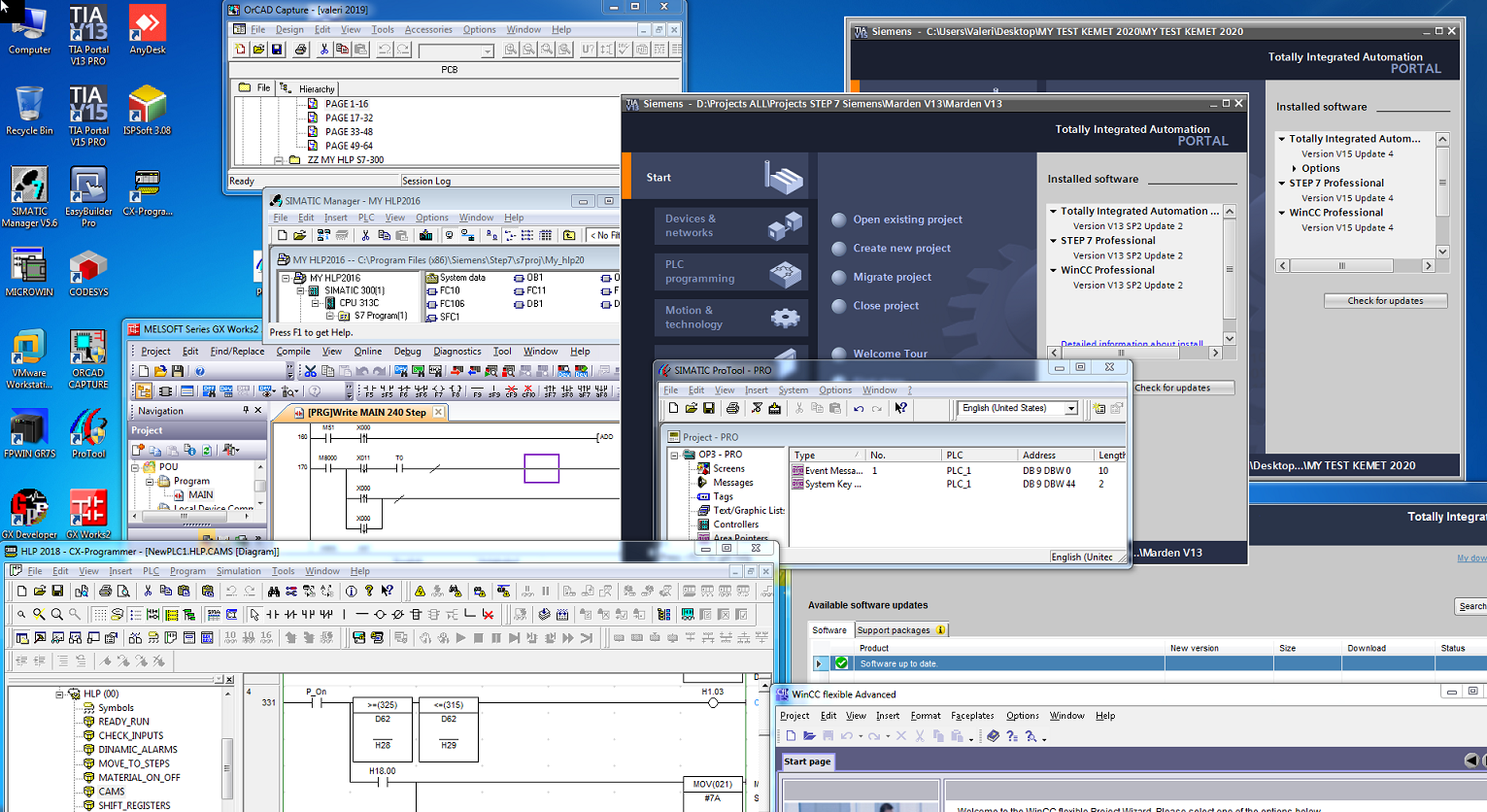Open the Diagnostics menu in GX Works2
The image size is (1487, 812).
[x=457, y=352]
